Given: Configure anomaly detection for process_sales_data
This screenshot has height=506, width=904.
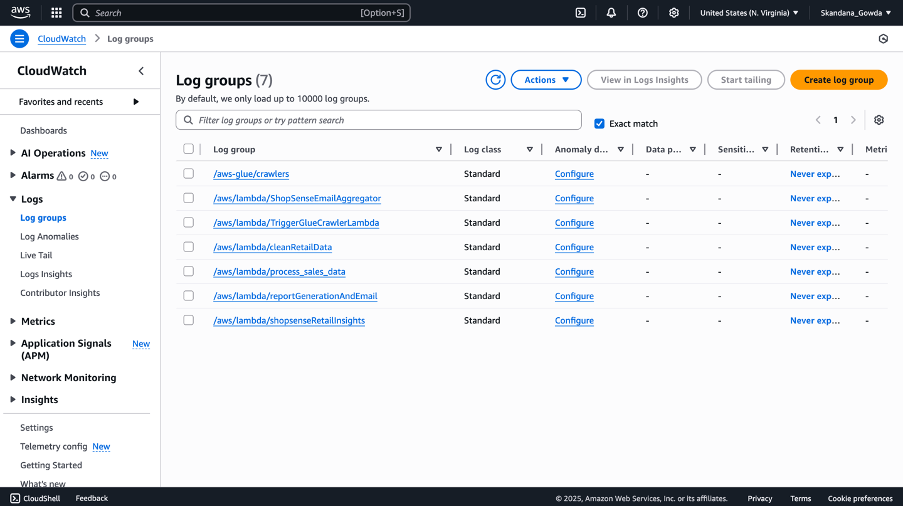Looking at the screenshot, I should (574, 271).
